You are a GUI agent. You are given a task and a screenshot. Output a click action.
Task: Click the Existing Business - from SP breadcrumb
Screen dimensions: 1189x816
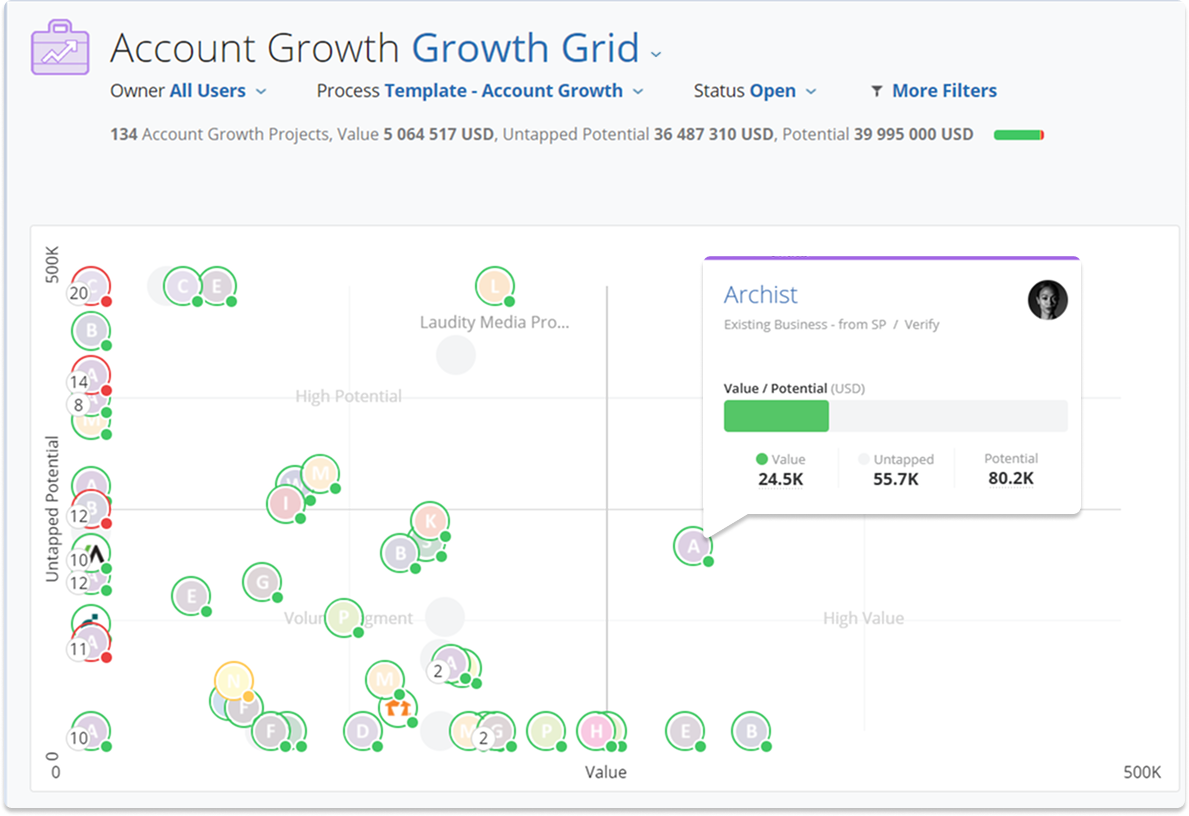pos(803,324)
